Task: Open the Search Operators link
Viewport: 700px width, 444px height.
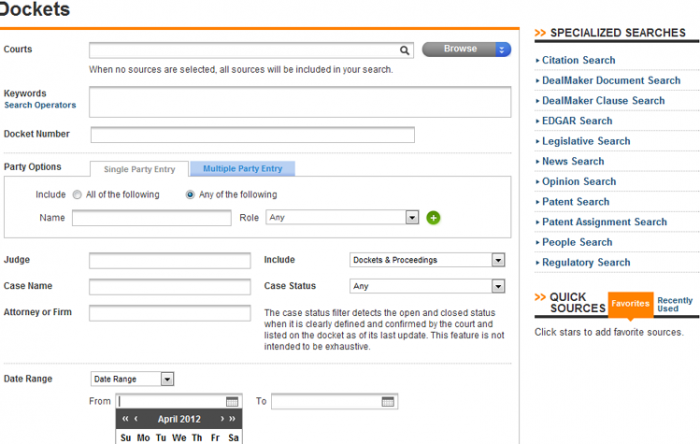Action: click(40, 105)
